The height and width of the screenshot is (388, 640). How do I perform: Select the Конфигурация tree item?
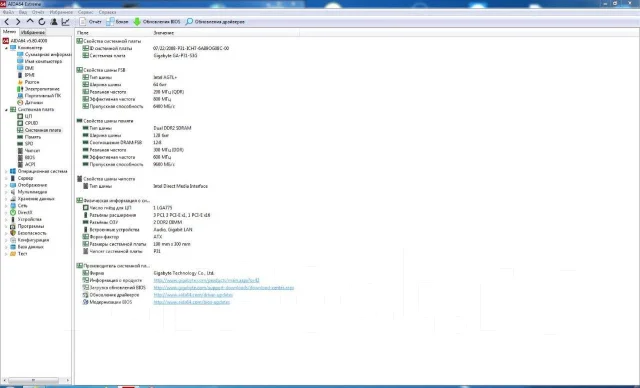click(33, 240)
